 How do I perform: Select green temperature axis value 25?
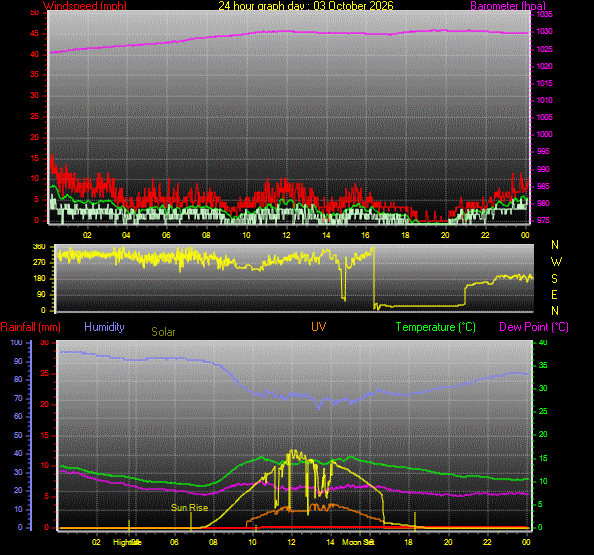[543, 411]
